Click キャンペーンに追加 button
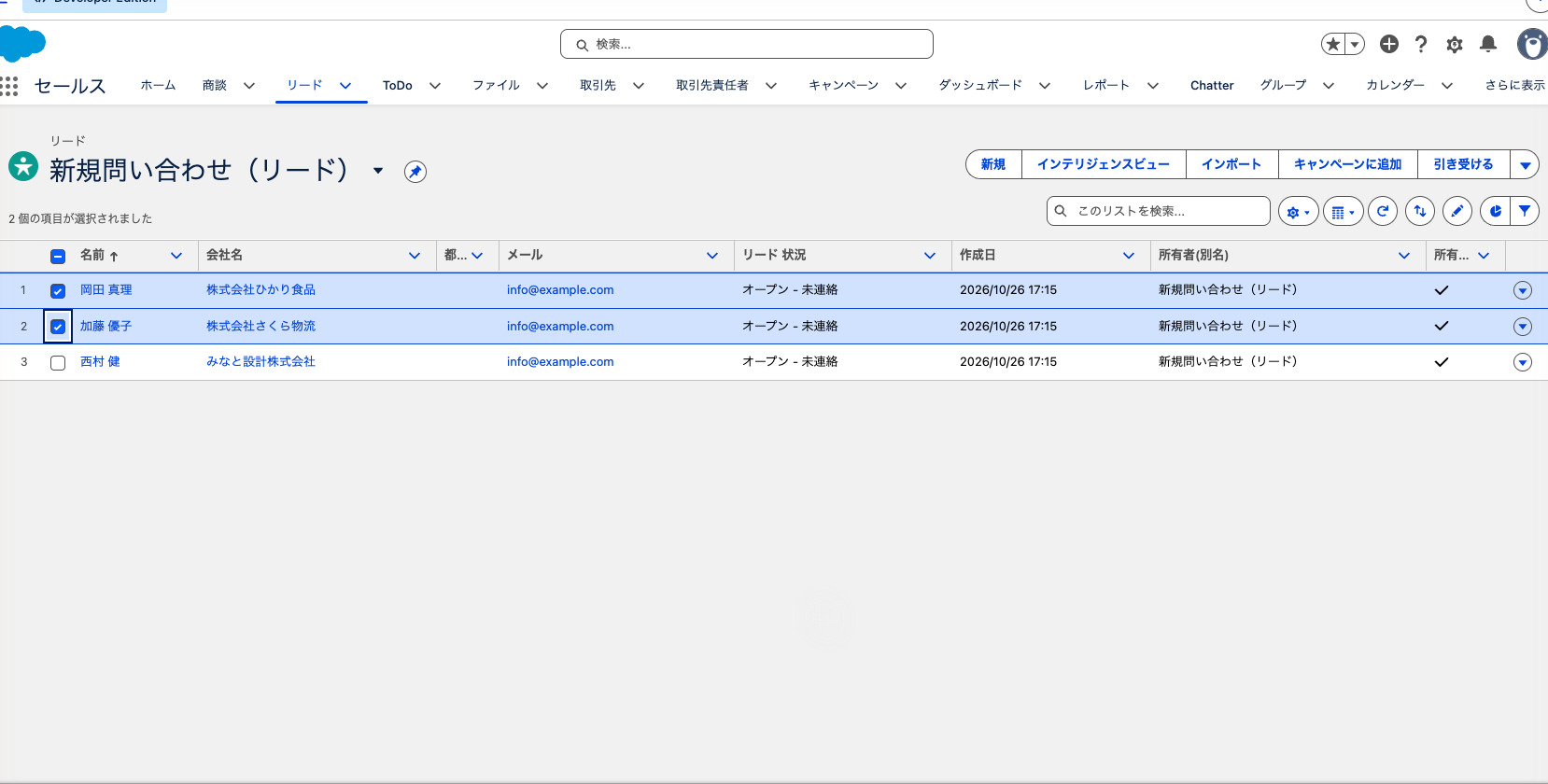 click(x=1348, y=164)
